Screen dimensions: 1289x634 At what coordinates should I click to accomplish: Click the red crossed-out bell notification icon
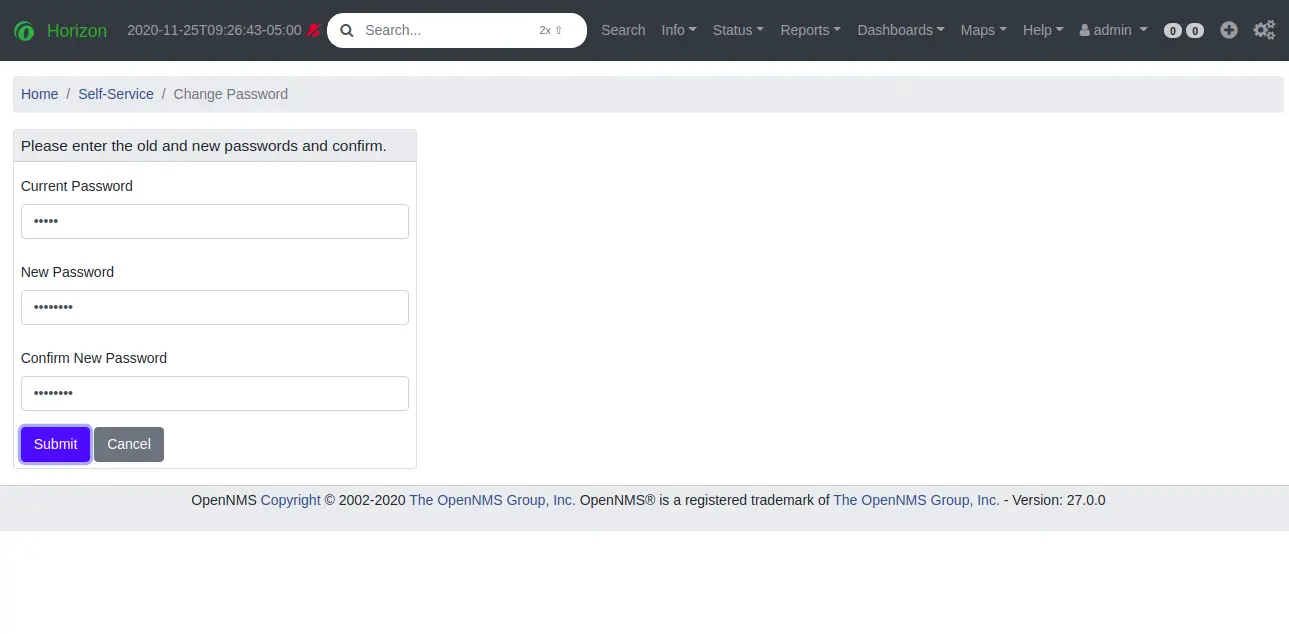pos(314,30)
